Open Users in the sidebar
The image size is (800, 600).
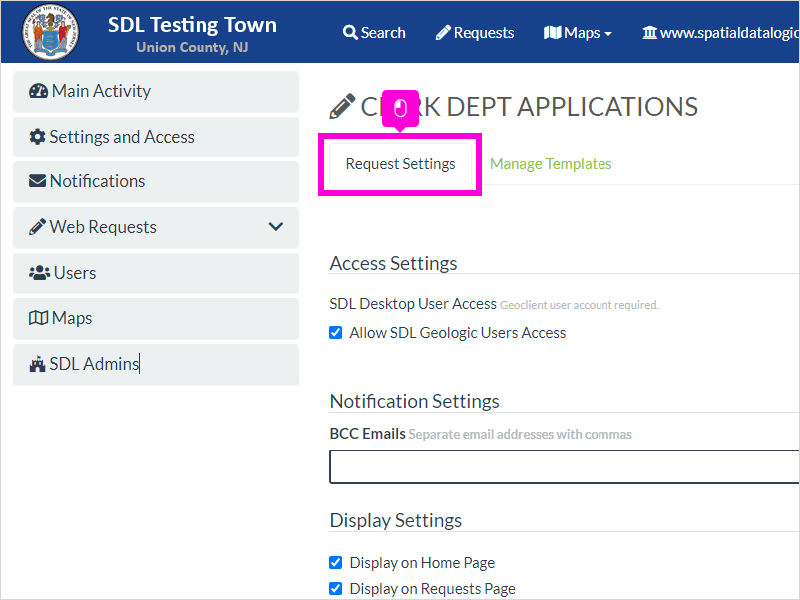tap(156, 273)
